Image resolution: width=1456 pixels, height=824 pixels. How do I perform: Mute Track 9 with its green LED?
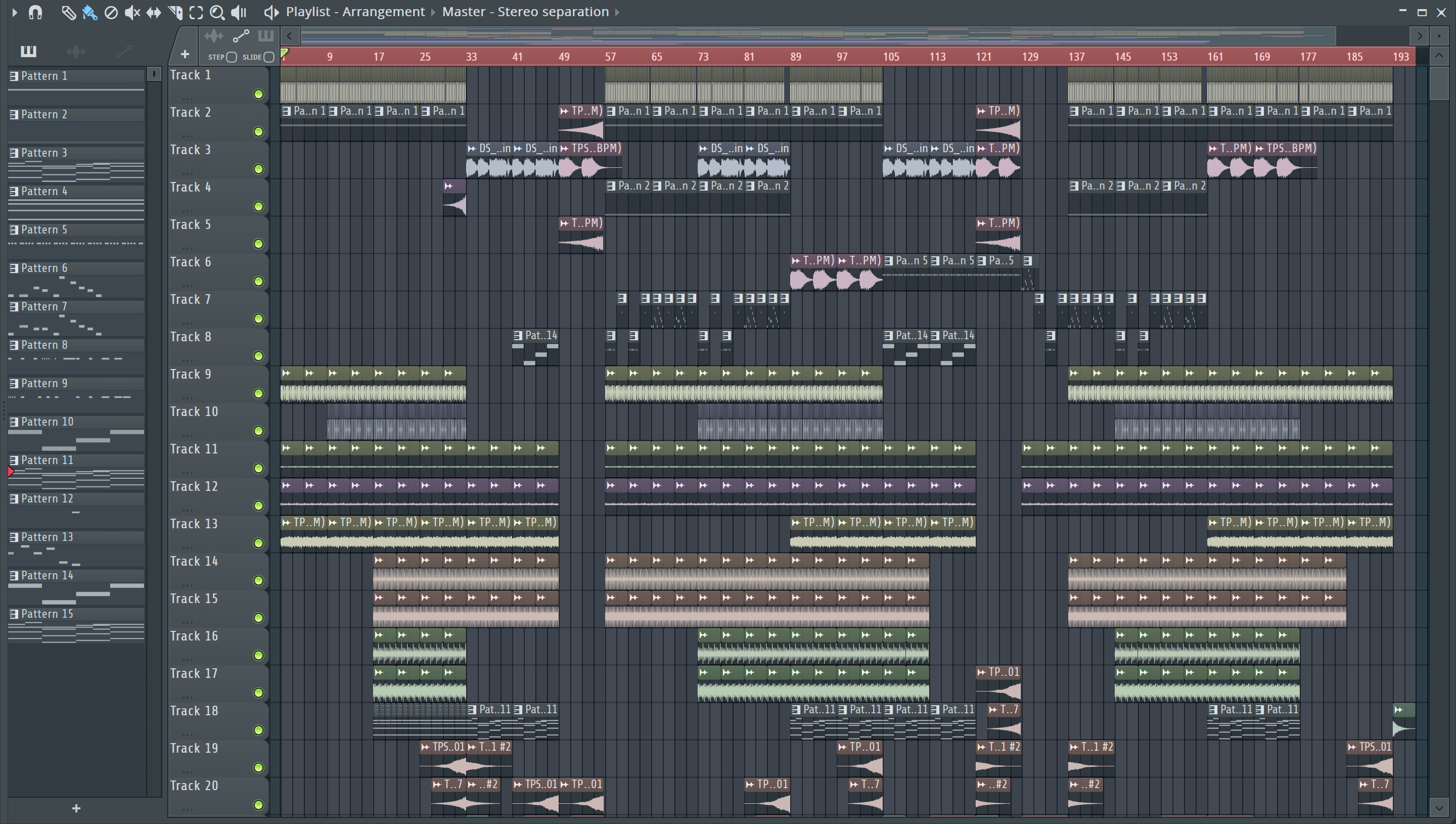coord(259,393)
